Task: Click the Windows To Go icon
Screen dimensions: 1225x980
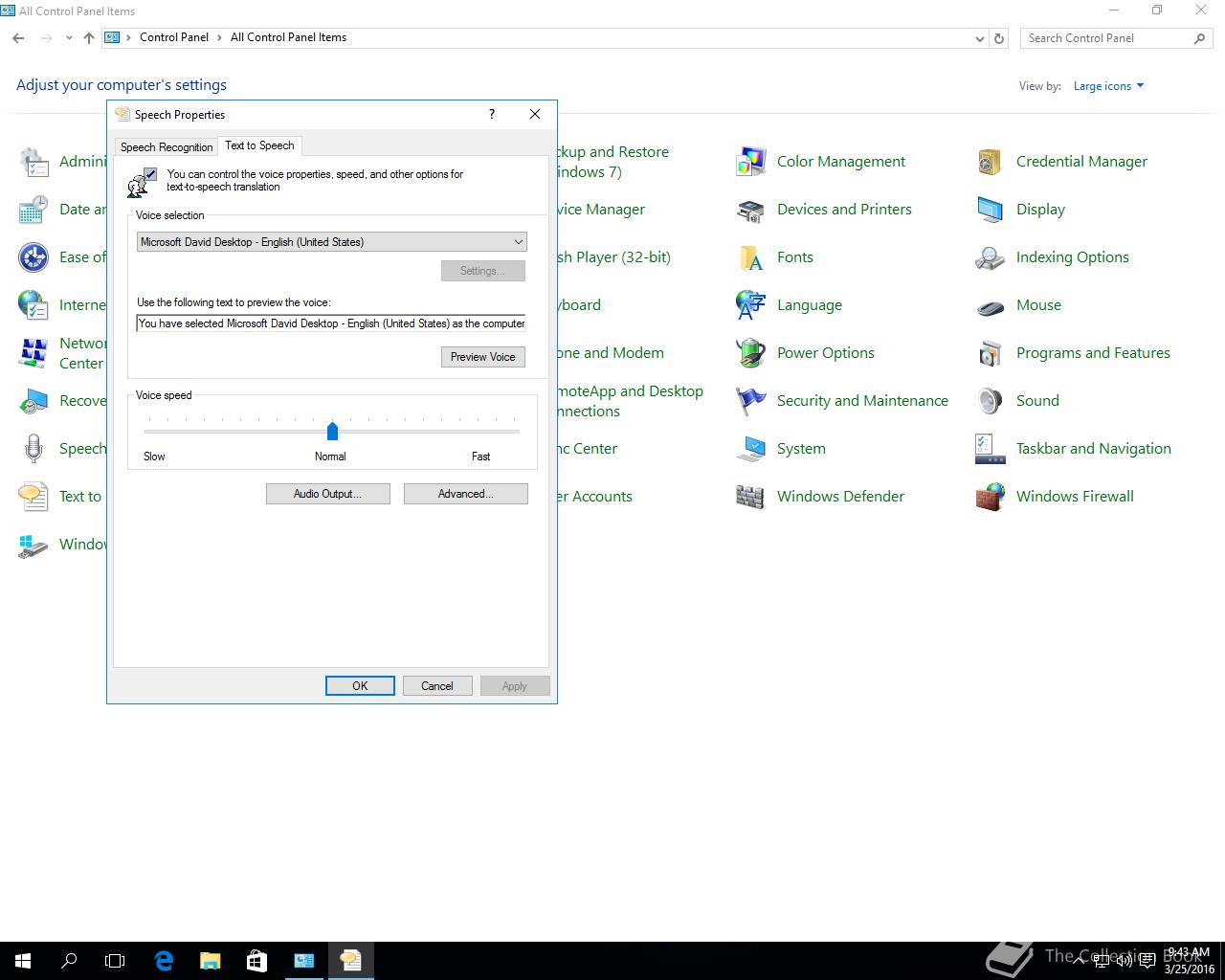Action: tap(33, 545)
